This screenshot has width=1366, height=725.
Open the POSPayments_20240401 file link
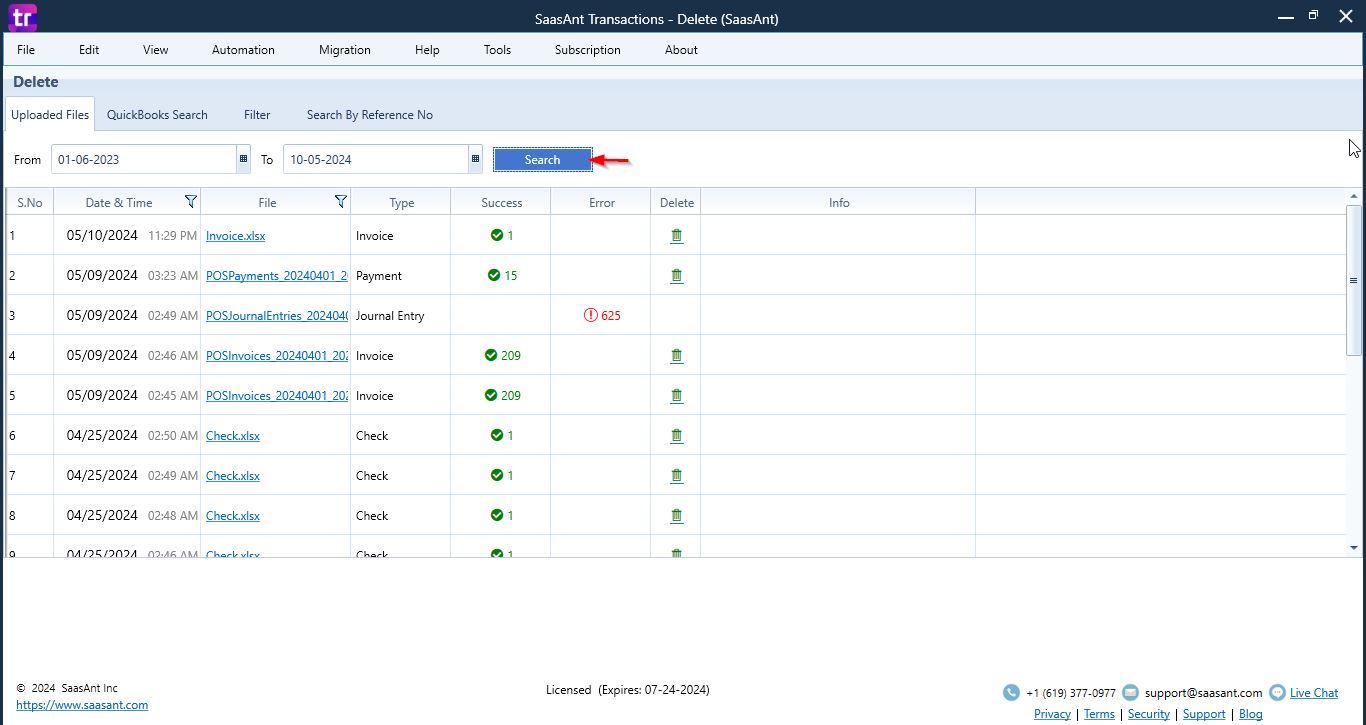pyautogui.click(x=277, y=276)
